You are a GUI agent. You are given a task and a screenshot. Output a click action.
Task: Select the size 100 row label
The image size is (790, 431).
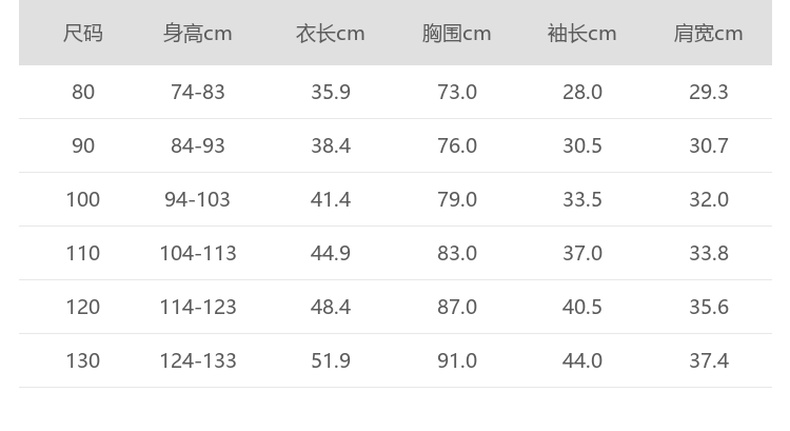point(83,200)
